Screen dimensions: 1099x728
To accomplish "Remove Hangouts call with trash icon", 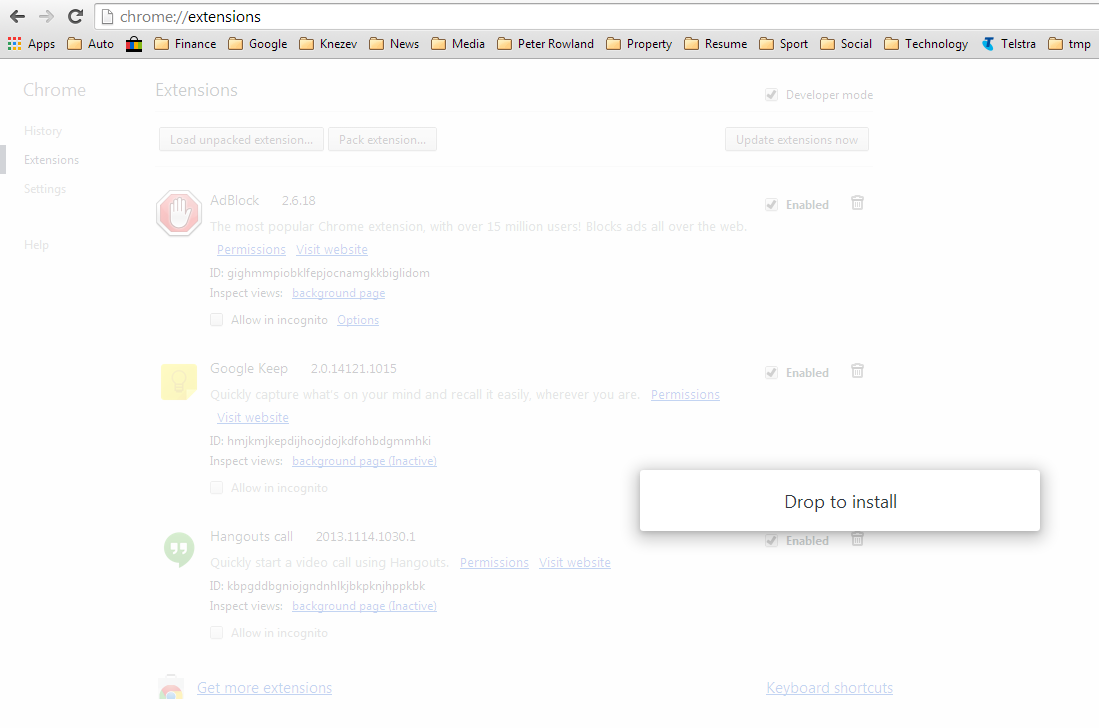I will pyautogui.click(x=857, y=539).
